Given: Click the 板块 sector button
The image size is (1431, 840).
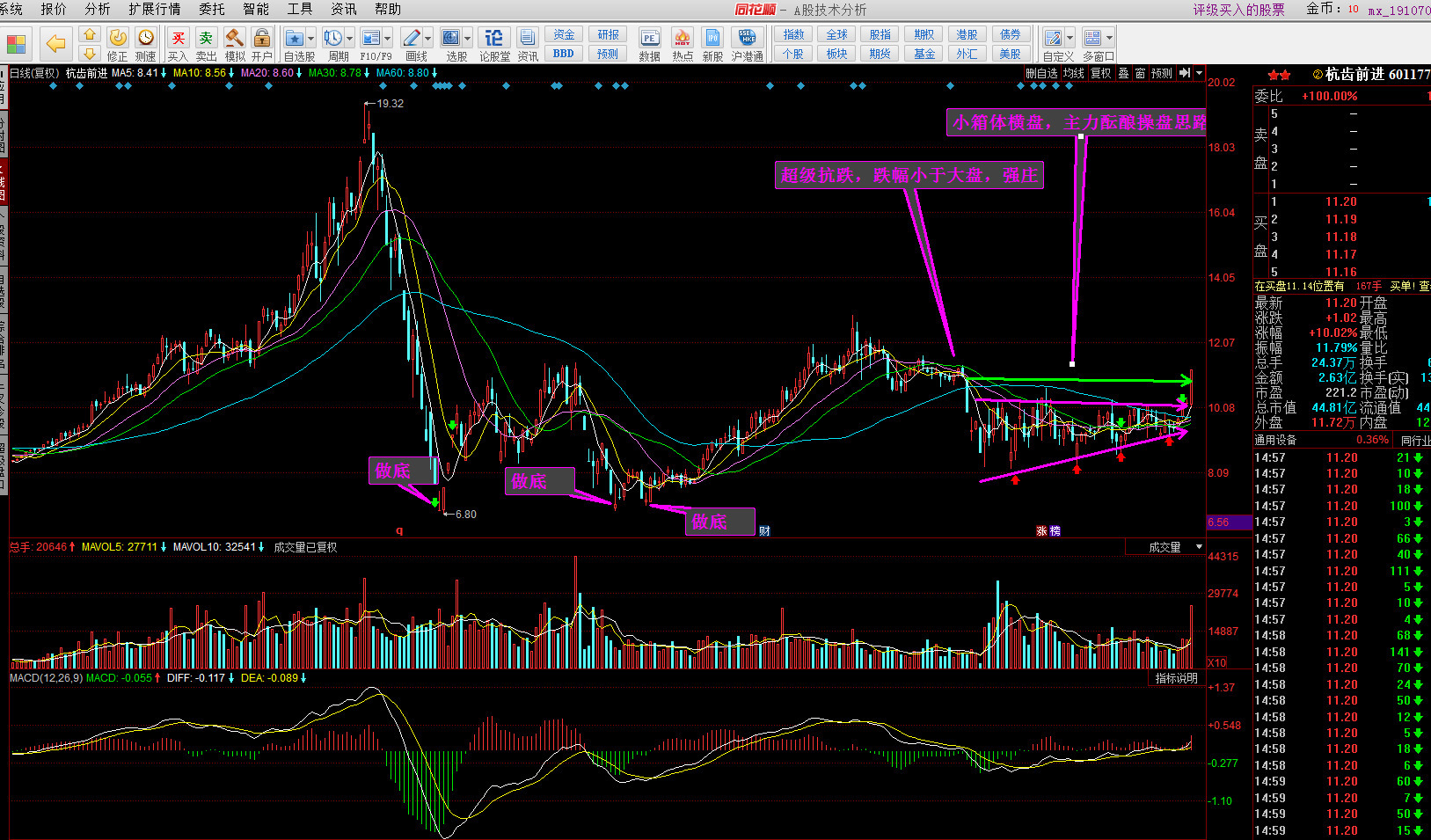Looking at the screenshot, I should coord(836,54).
